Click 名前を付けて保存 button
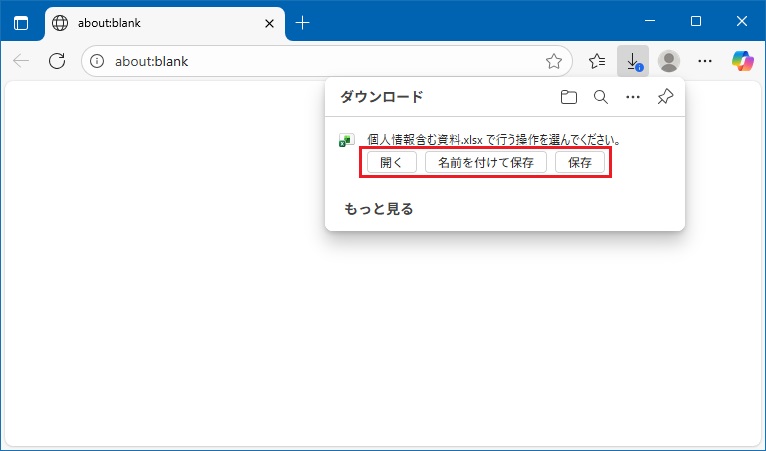This screenshot has width=766, height=451. 486,163
